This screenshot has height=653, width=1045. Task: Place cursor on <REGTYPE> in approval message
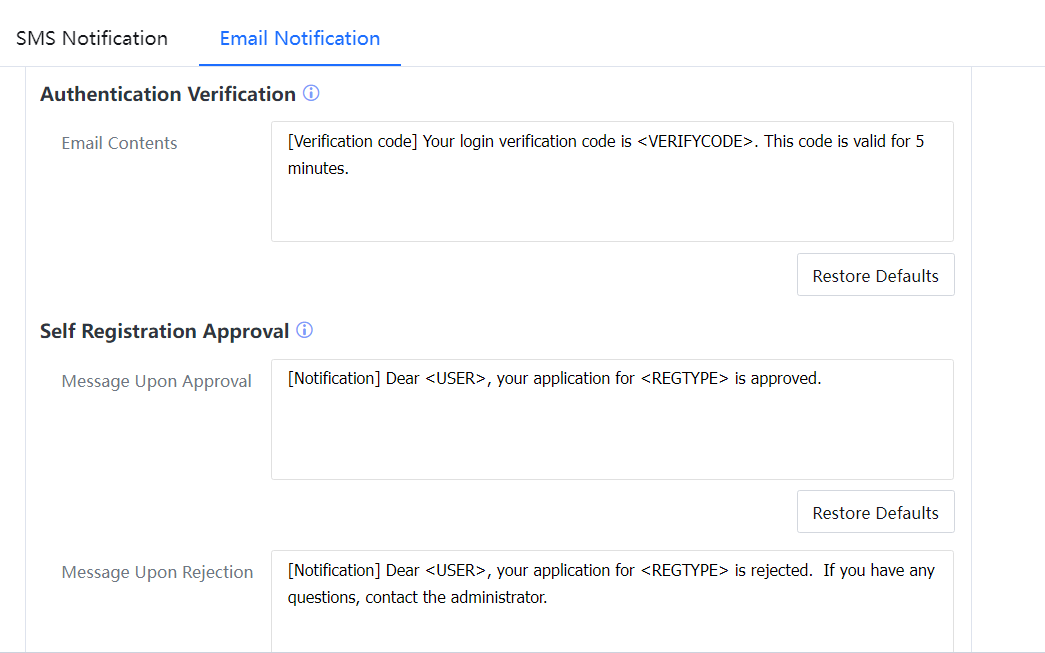click(684, 379)
